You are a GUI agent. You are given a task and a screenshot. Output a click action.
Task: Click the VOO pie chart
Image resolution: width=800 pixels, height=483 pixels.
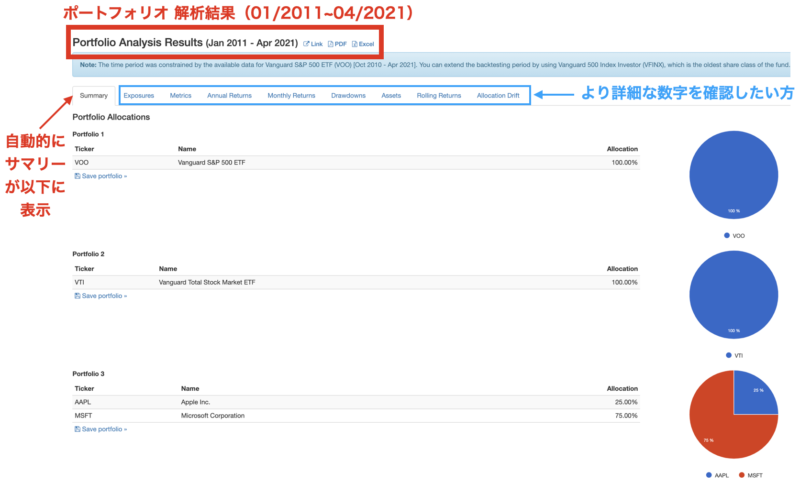tap(734, 175)
